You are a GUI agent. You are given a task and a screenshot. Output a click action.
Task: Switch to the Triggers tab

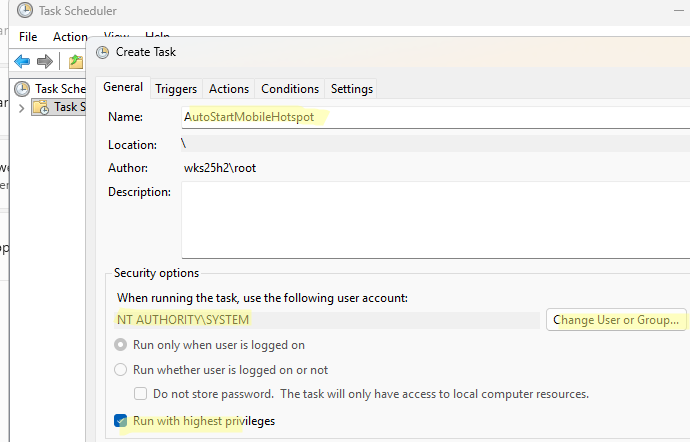[176, 89]
